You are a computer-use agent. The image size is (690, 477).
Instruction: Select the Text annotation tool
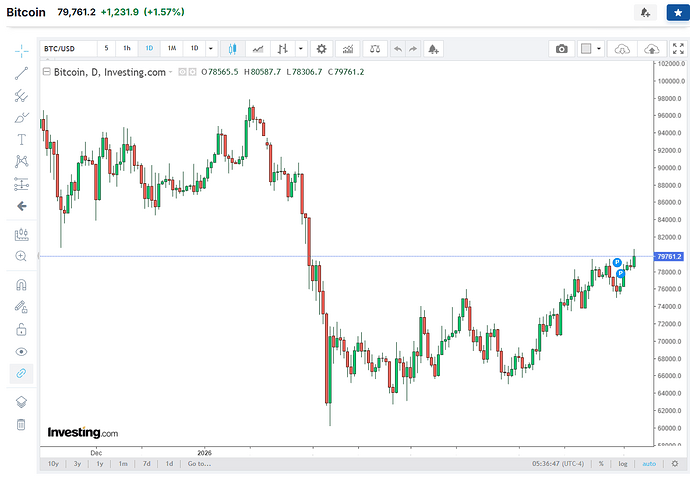pyautogui.click(x=21, y=139)
